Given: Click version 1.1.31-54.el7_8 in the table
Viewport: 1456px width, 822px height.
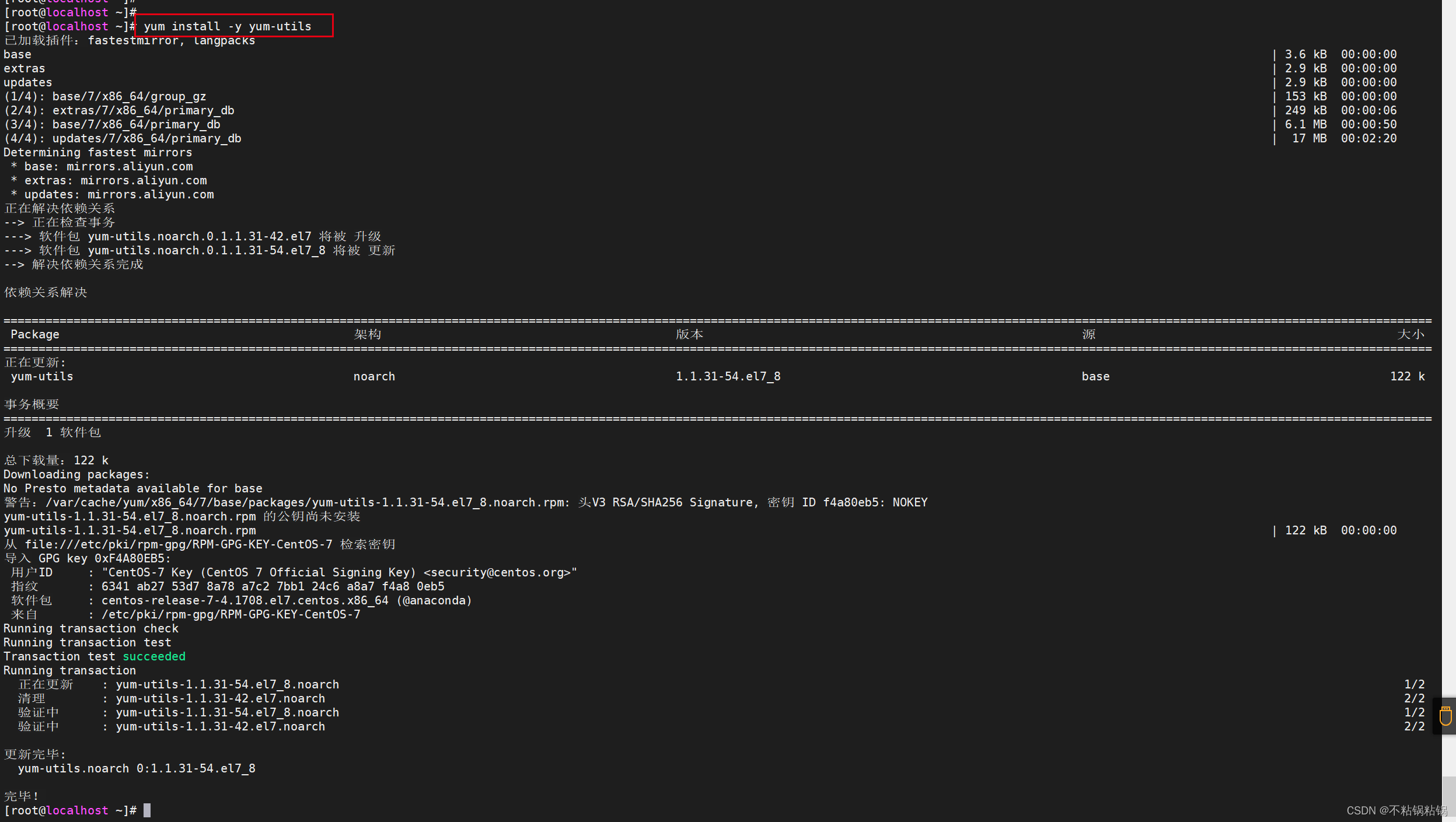Looking at the screenshot, I should (728, 376).
